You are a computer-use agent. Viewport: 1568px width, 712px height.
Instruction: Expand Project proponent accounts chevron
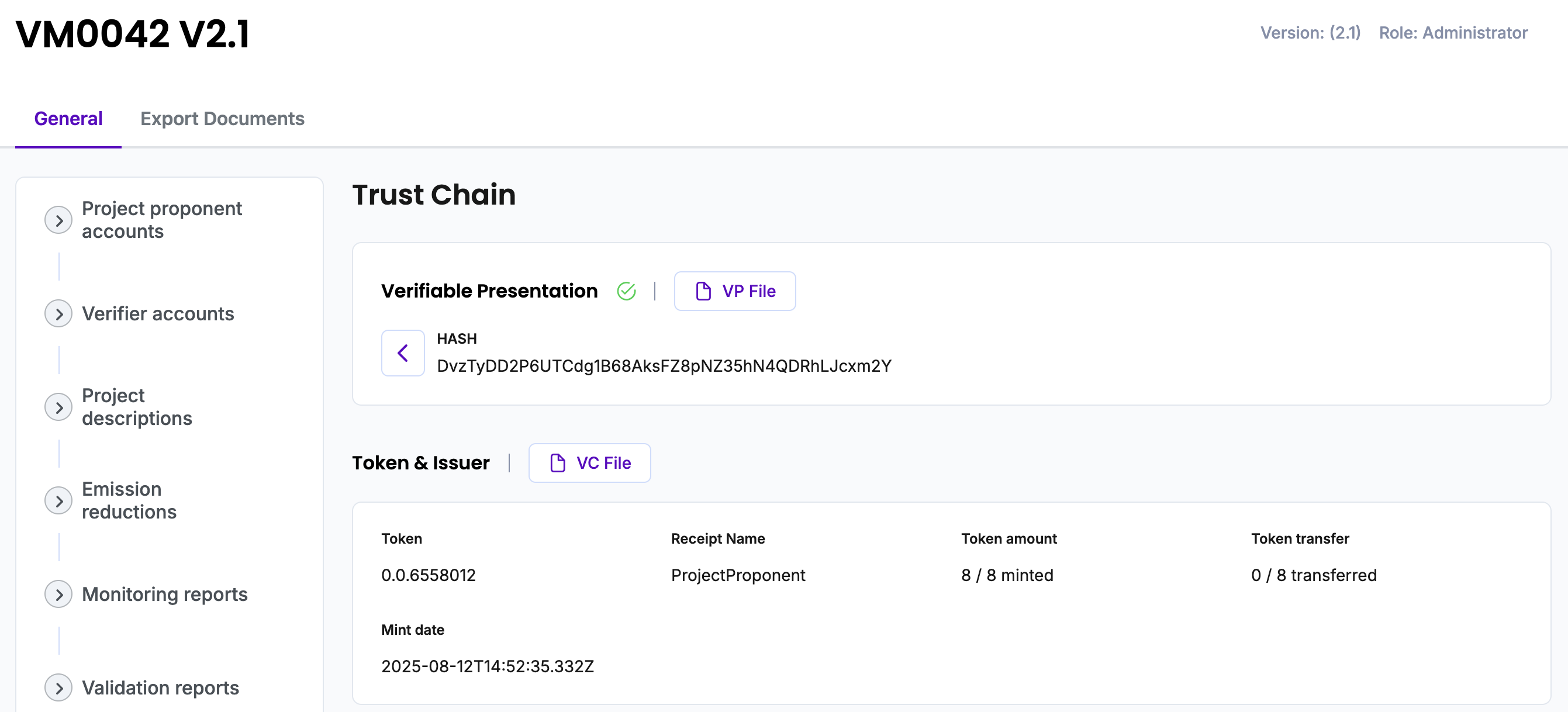point(58,220)
